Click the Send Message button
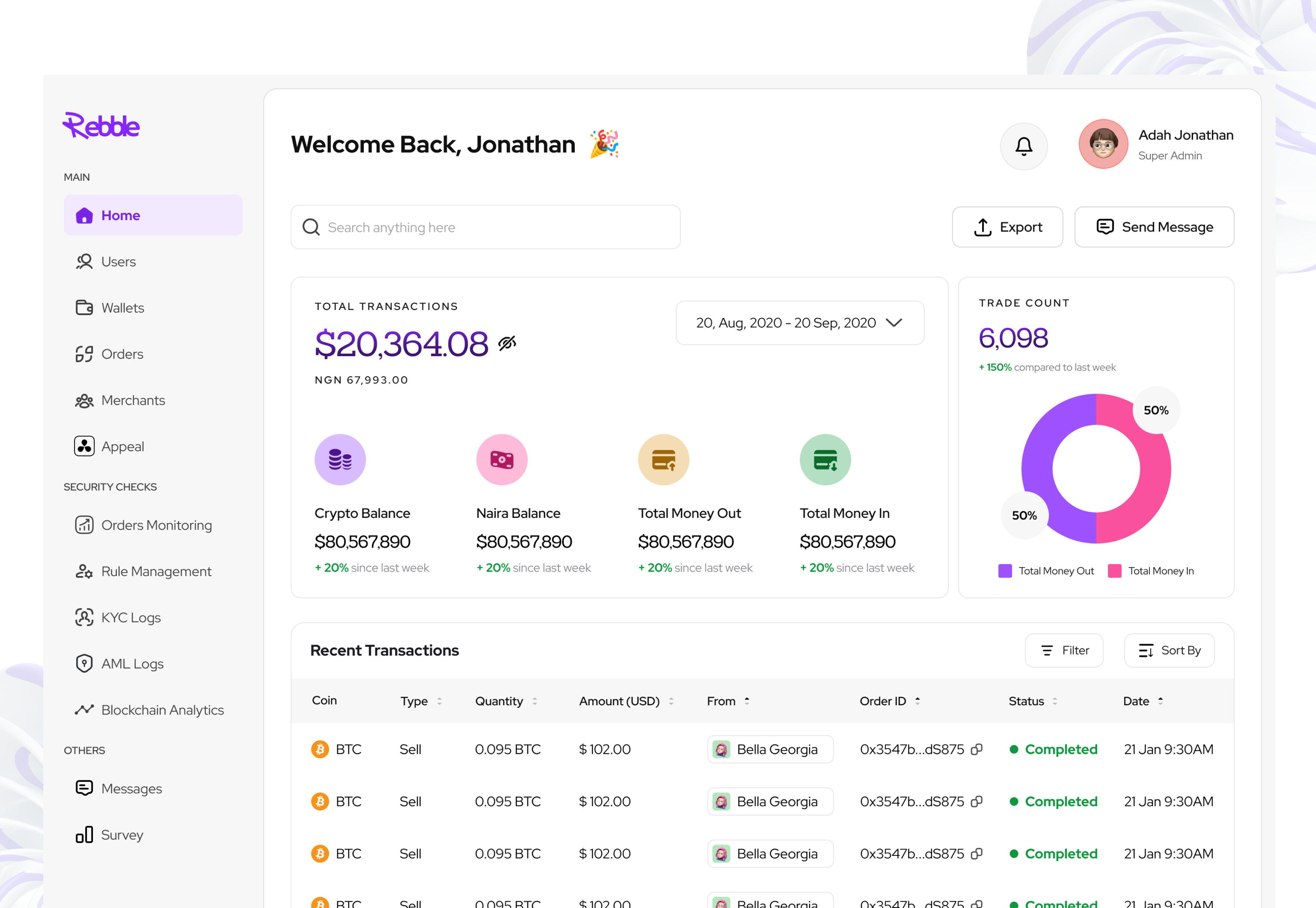This screenshot has height=908, width=1316. point(1154,227)
